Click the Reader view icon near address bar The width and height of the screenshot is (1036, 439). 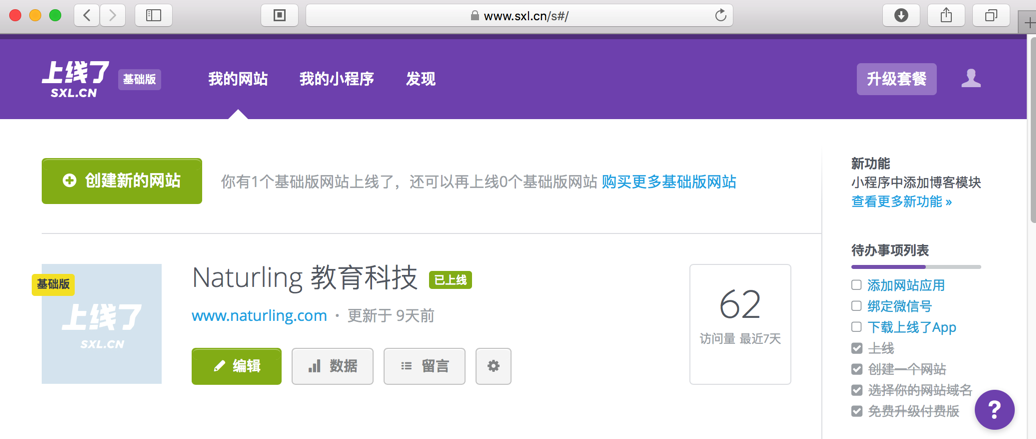point(279,15)
